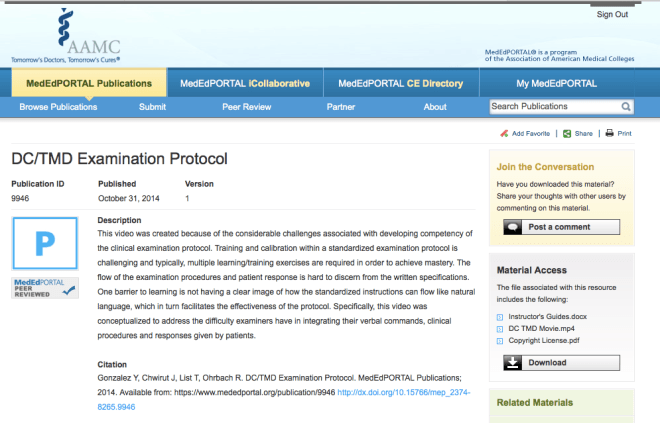Click the Sign Out link
This screenshot has width=660, height=423.
(612, 14)
